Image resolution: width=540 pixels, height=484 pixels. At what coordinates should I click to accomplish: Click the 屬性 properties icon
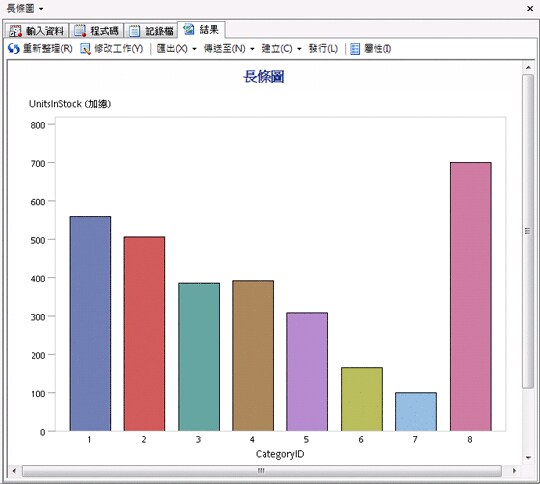(355, 49)
